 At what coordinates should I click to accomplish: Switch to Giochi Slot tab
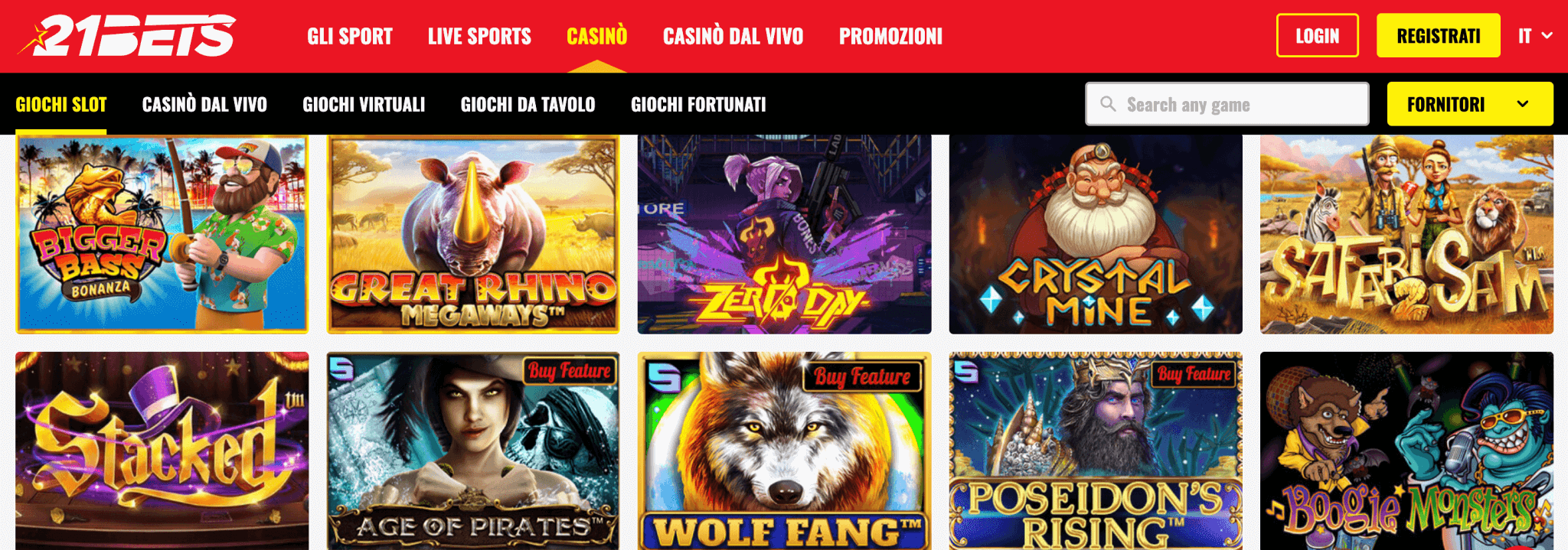[61, 105]
